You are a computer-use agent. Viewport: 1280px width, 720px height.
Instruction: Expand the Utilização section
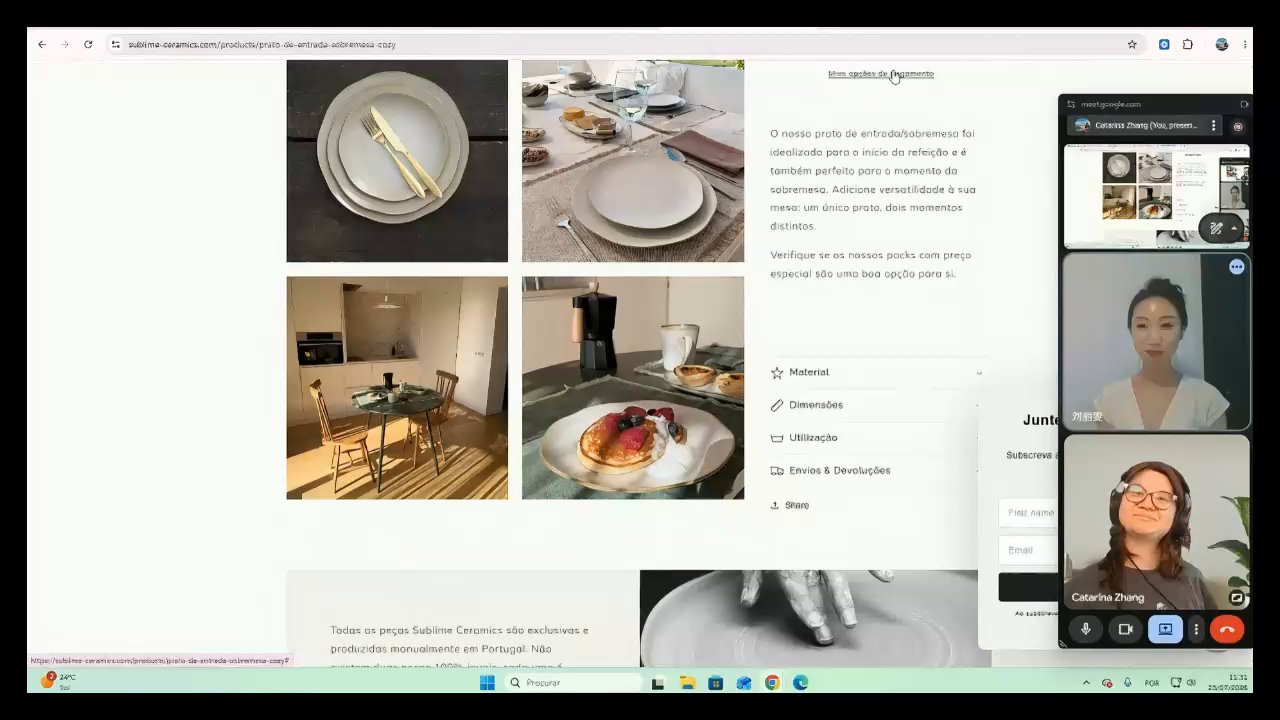click(877, 438)
